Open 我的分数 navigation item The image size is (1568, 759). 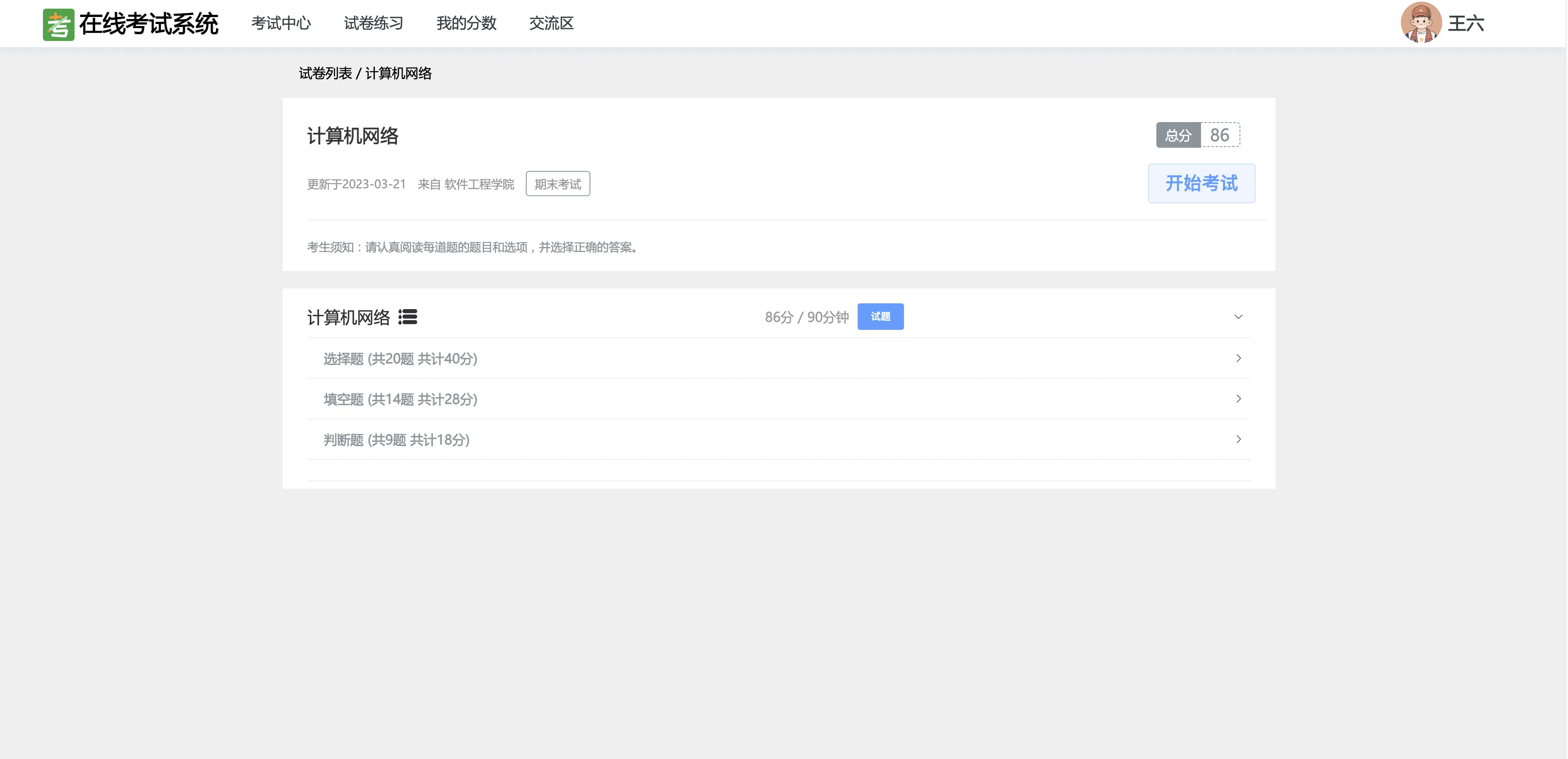click(466, 23)
